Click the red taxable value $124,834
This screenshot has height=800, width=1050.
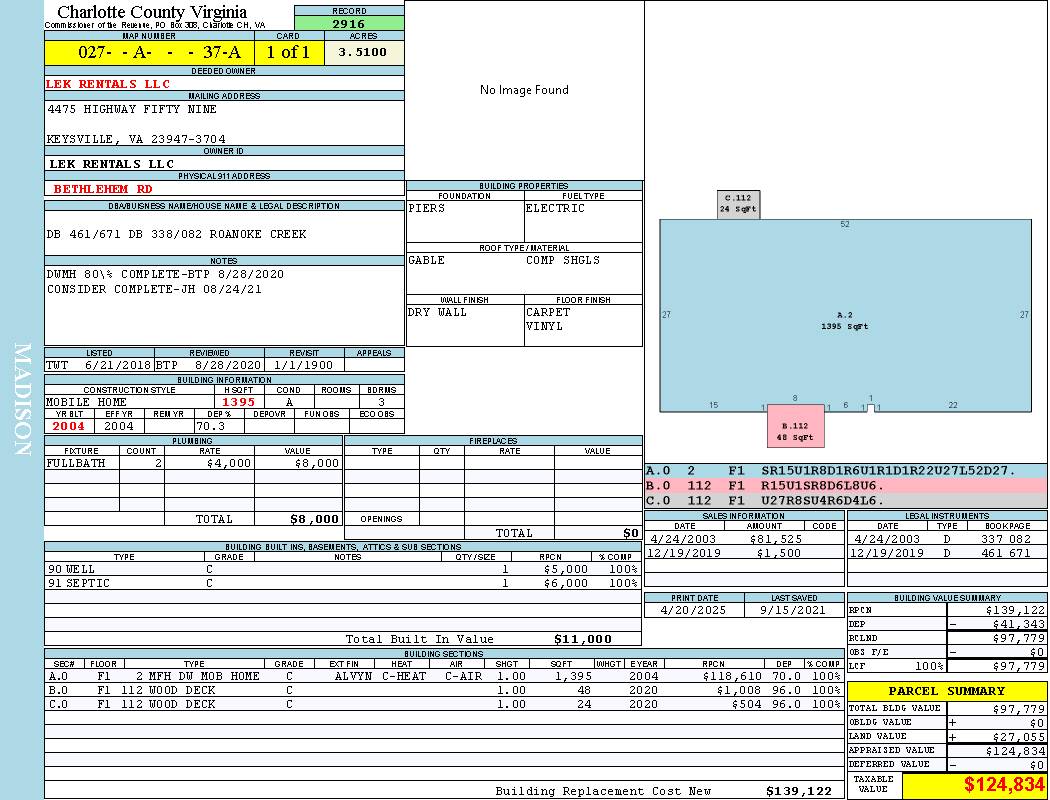click(975, 785)
